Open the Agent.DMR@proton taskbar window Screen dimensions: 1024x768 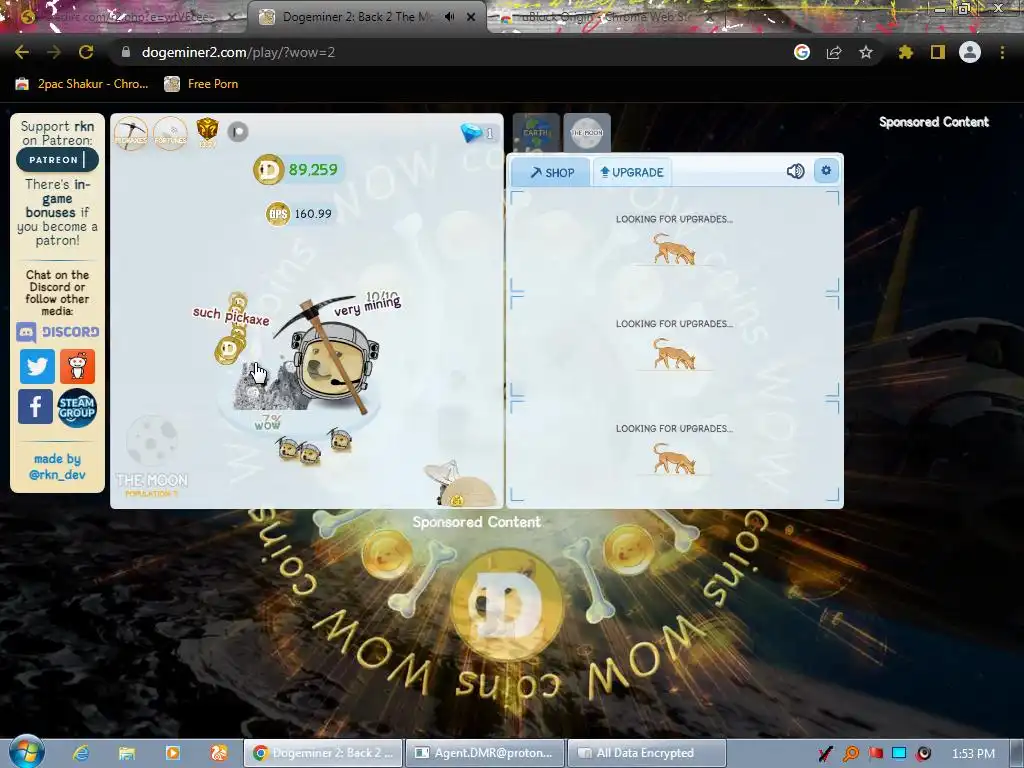[x=485, y=753]
